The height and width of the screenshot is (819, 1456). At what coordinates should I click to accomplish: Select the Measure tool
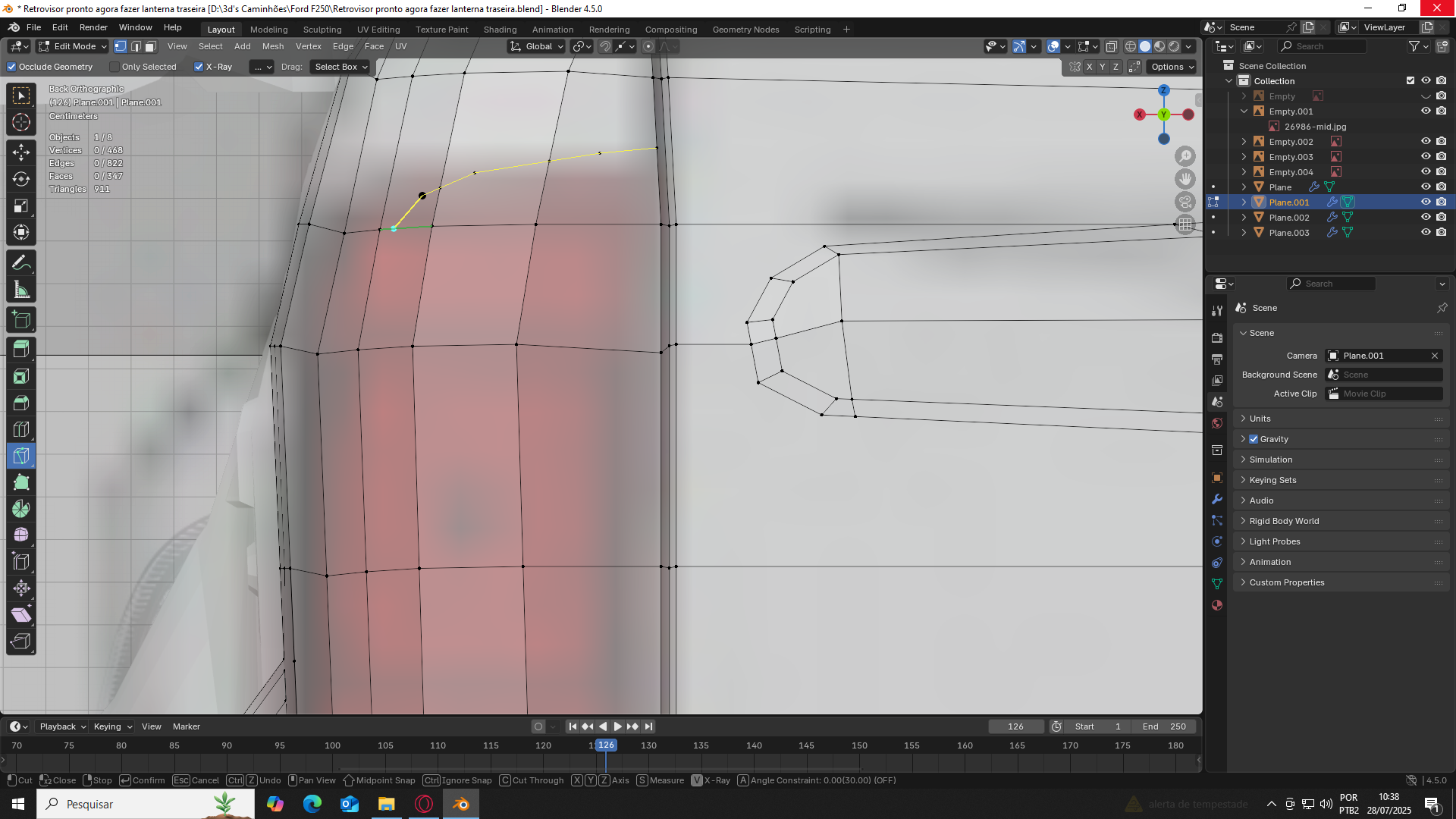21,290
